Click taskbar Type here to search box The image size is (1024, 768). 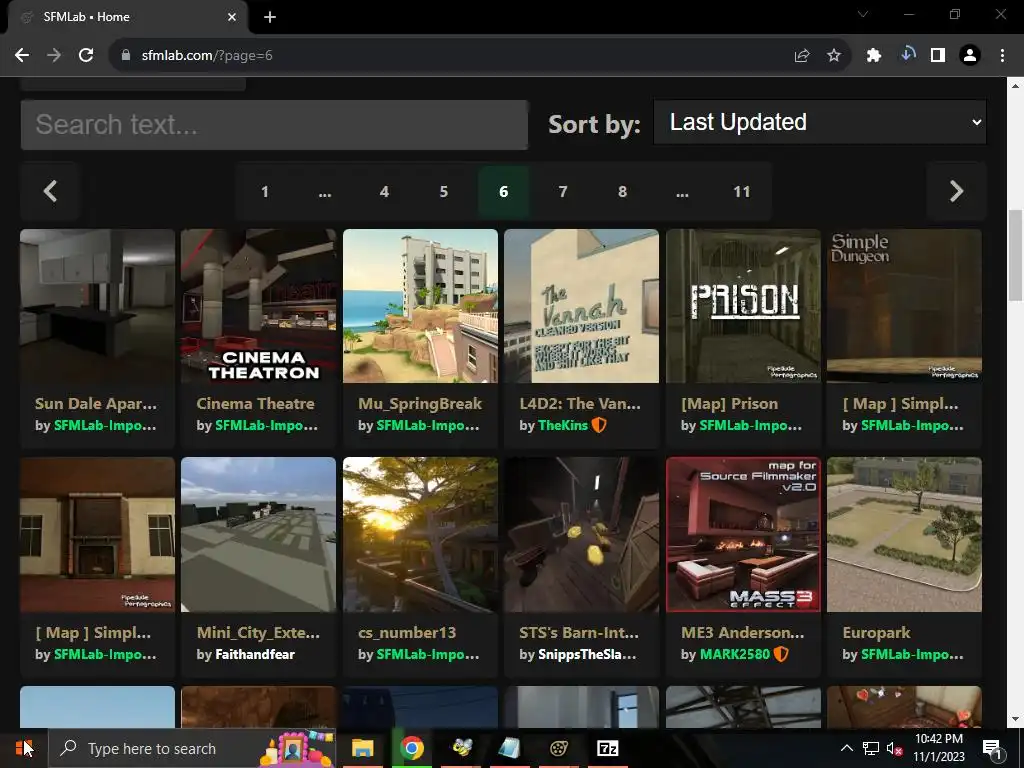192,748
